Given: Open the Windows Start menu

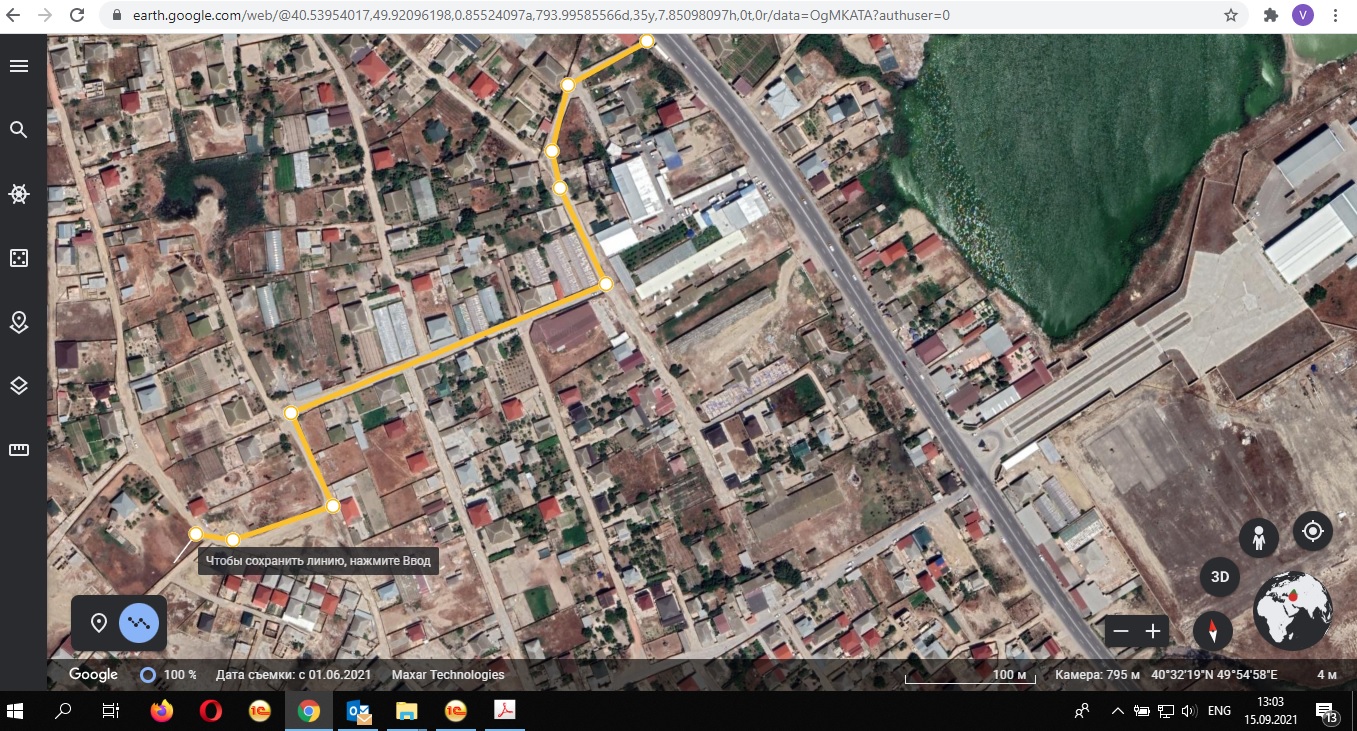Looking at the screenshot, I should (x=16, y=712).
